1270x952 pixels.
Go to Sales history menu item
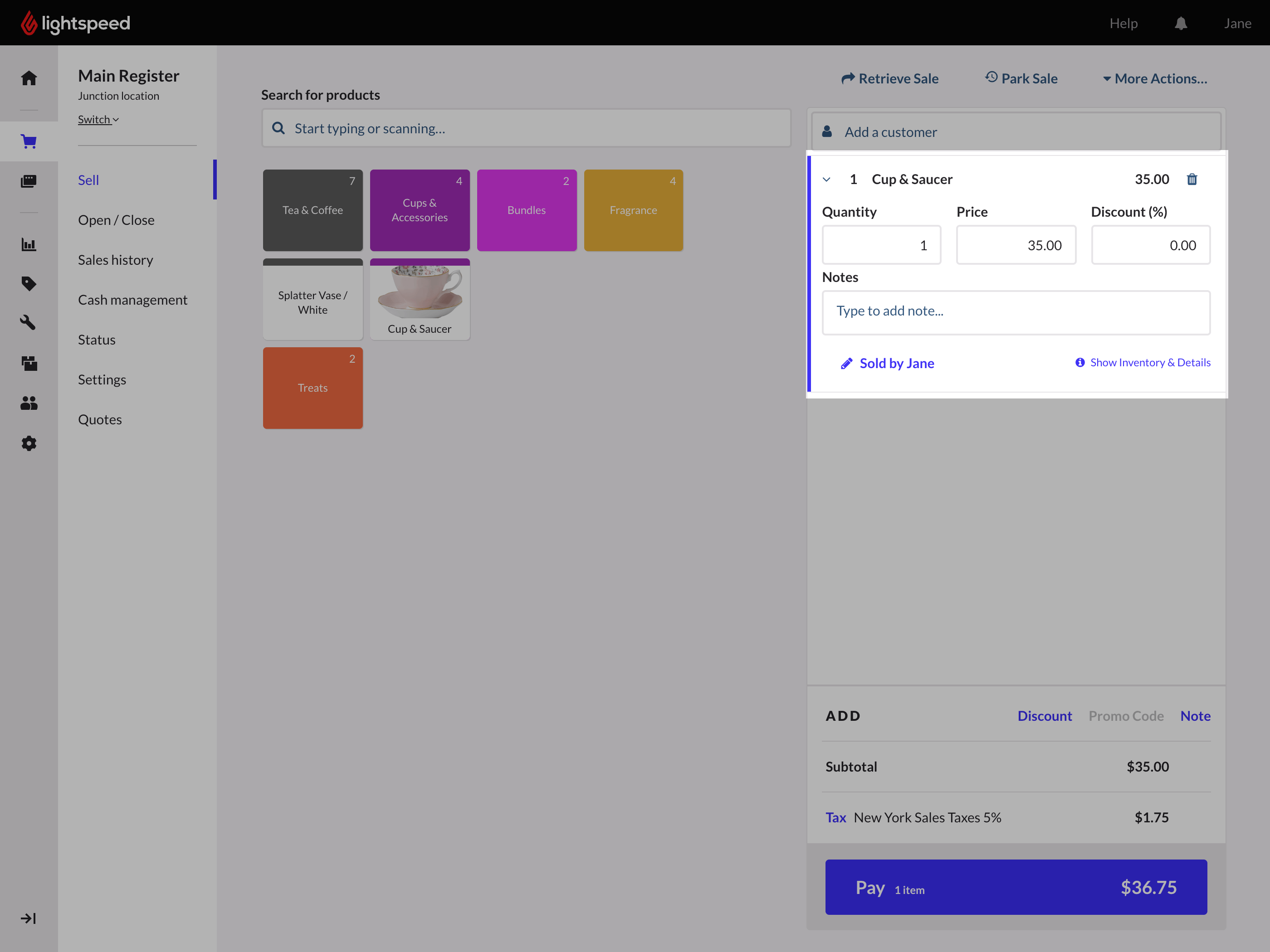click(x=115, y=260)
